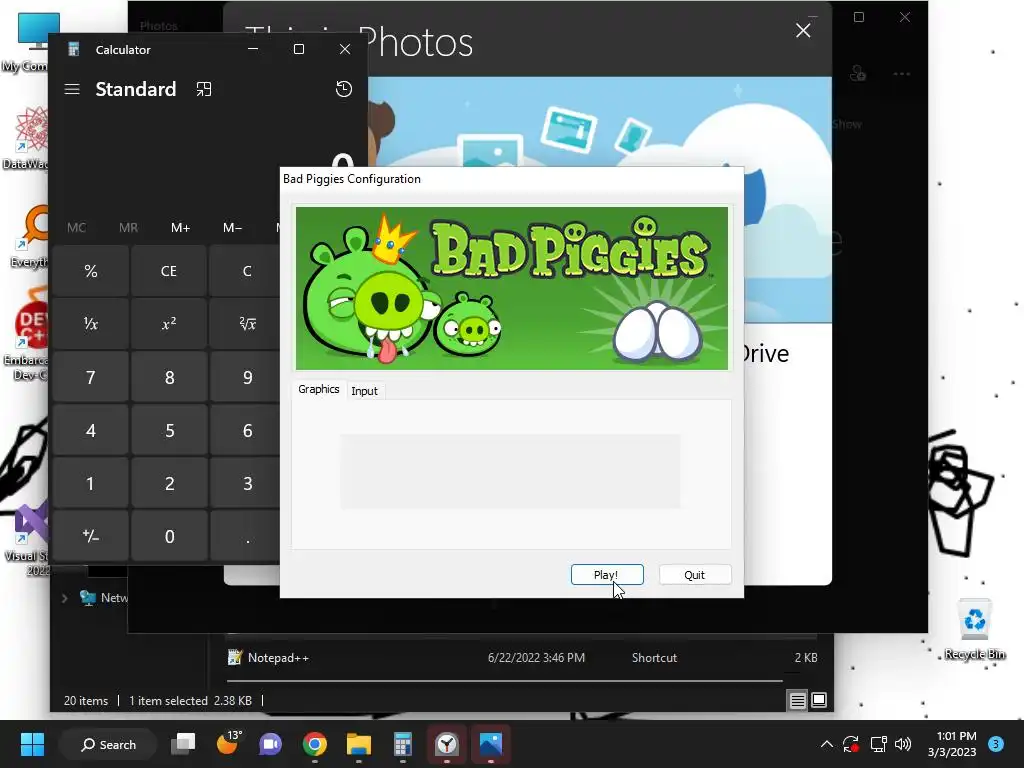
Task: Click the taskbar Search box
Action: tap(108, 744)
